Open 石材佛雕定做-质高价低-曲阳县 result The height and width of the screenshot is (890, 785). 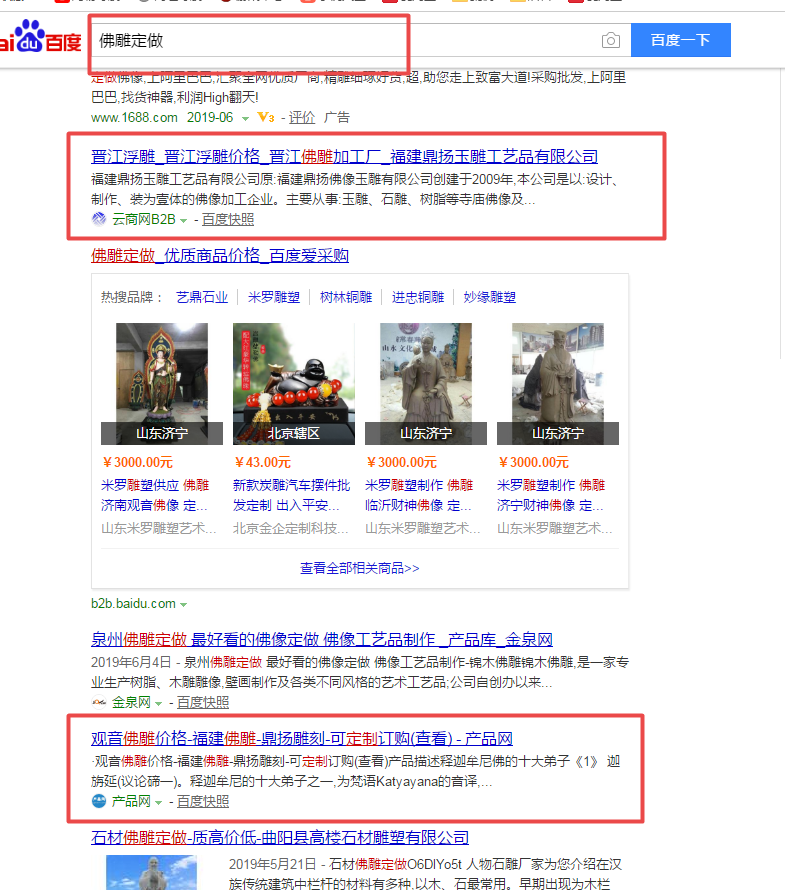[x=280, y=837]
